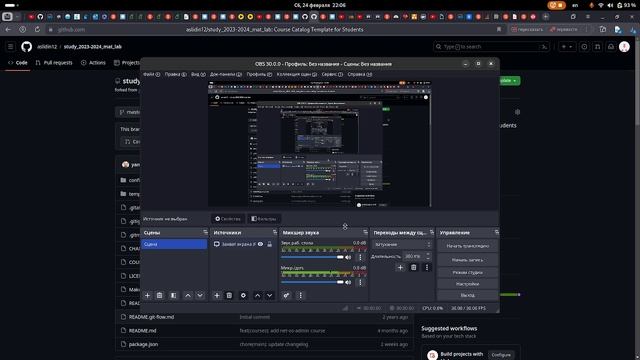Image resolution: width=640 pixels, height=360 pixels.
Task: Open OBS Help menu
Action: (x=360, y=74)
